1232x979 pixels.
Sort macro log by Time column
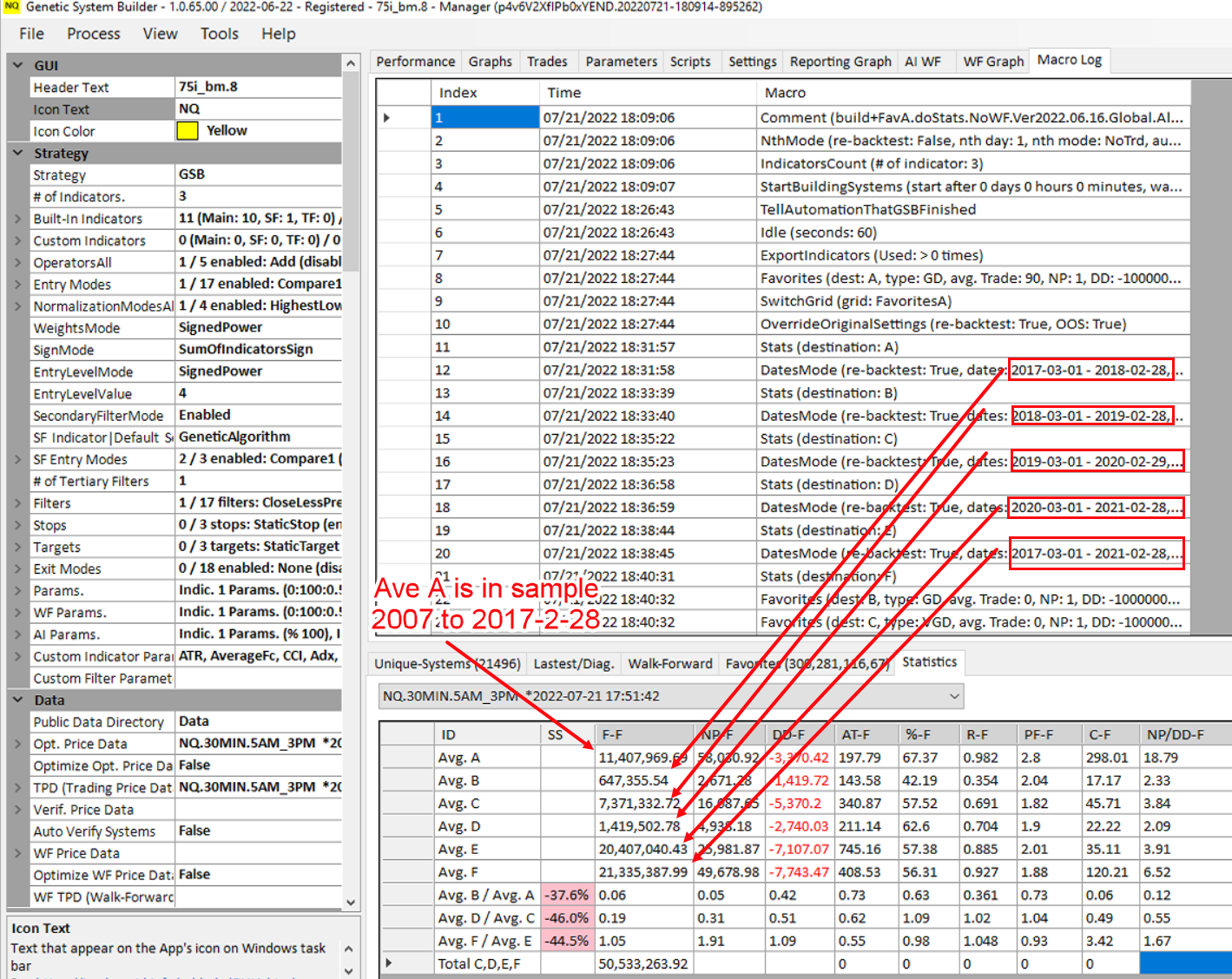[564, 93]
